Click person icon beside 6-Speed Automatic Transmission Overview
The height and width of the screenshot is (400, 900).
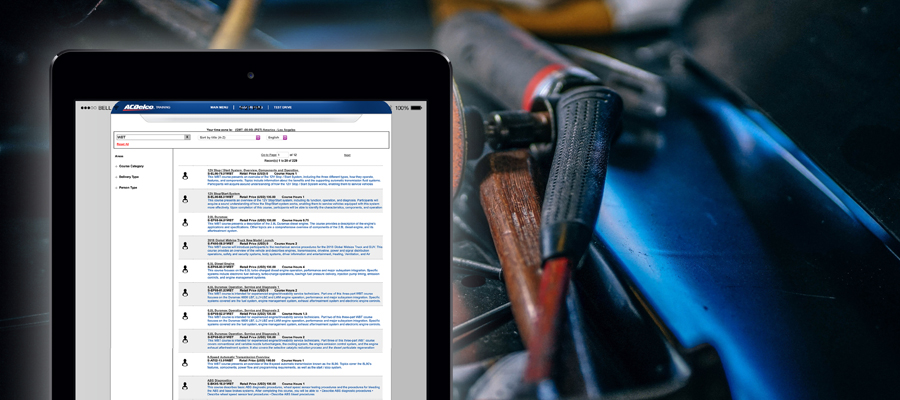pyautogui.click(x=185, y=362)
